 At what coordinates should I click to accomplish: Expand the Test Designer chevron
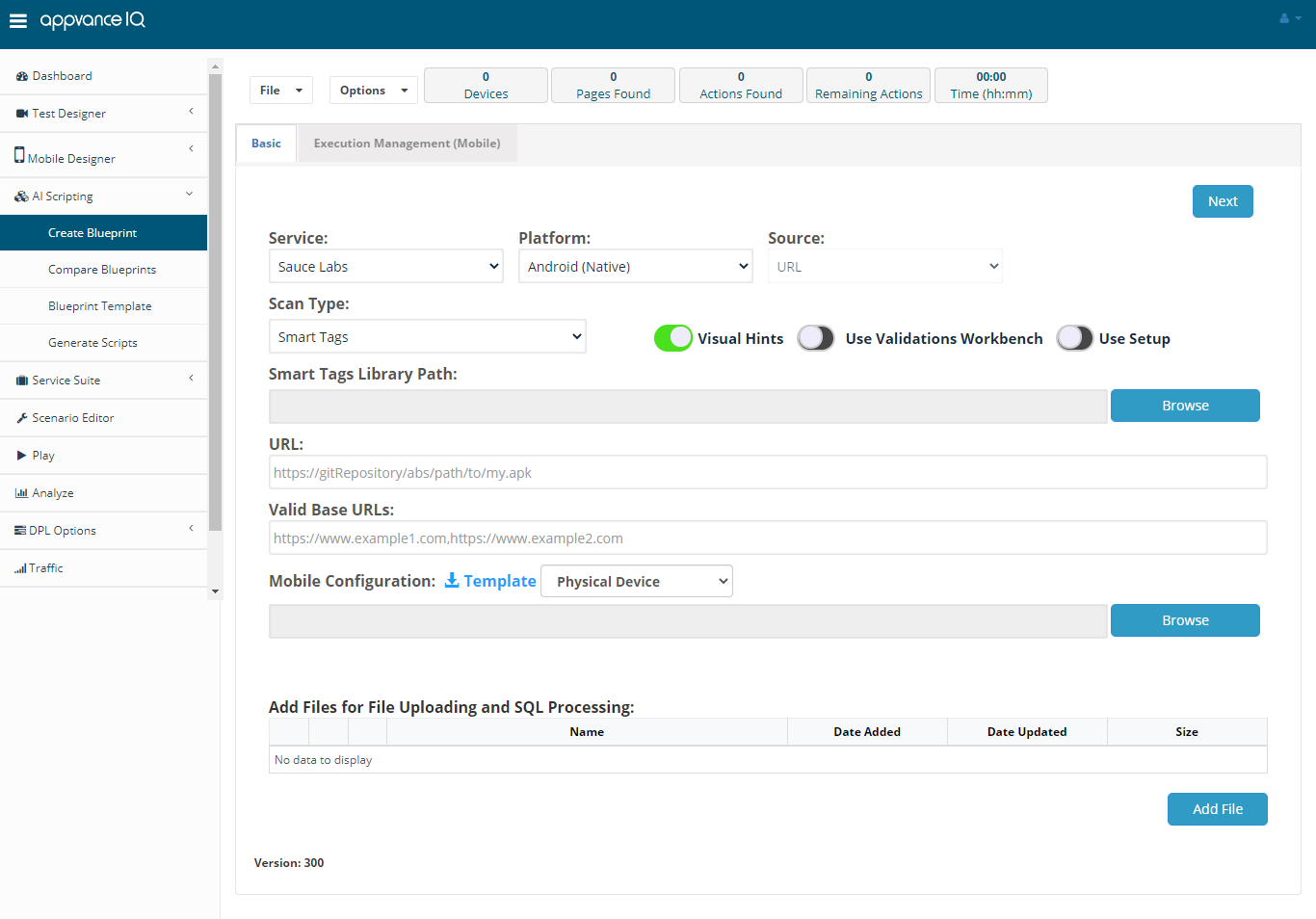click(x=191, y=112)
